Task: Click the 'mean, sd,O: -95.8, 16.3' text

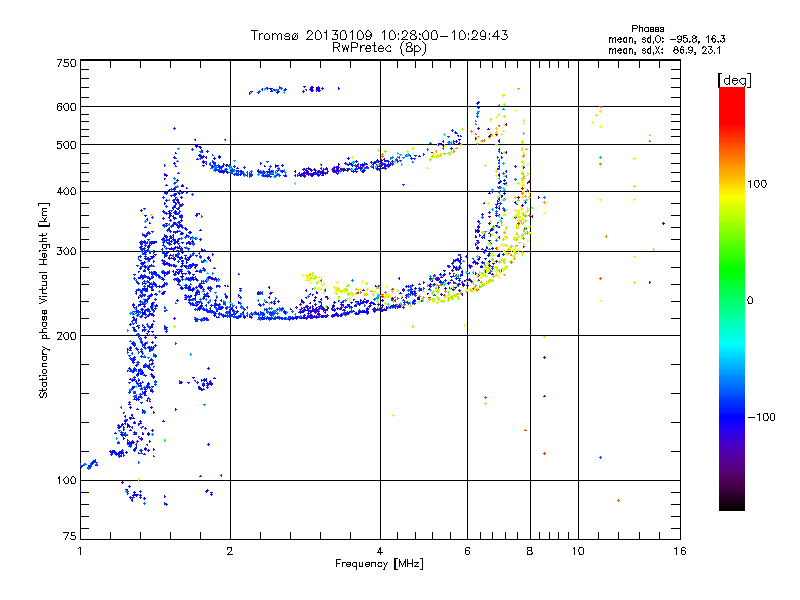Action: click(666, 39)
